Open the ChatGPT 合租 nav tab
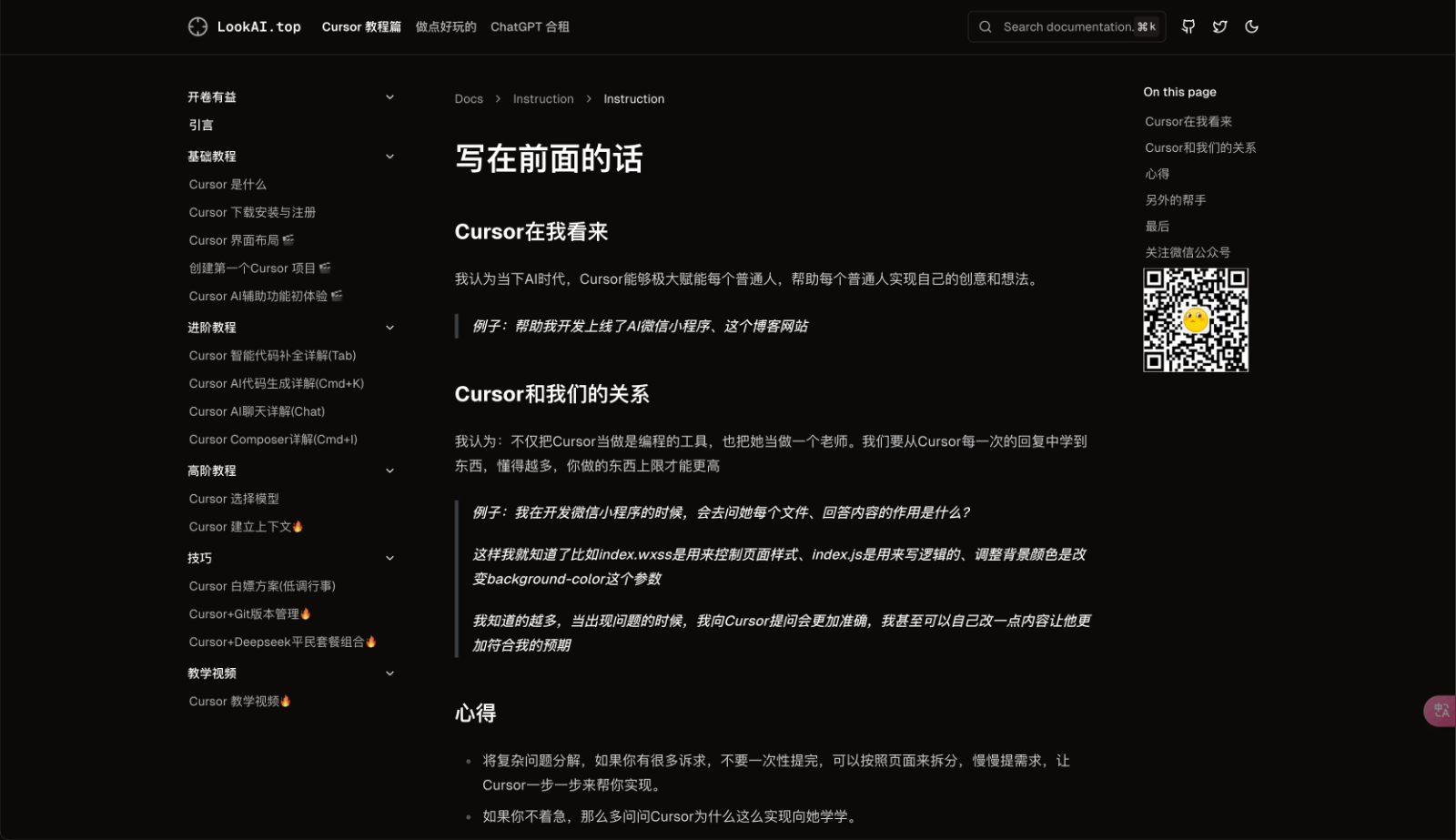Image resolution: width=1456 pixels, height=840 pixels. coord(530,26)
